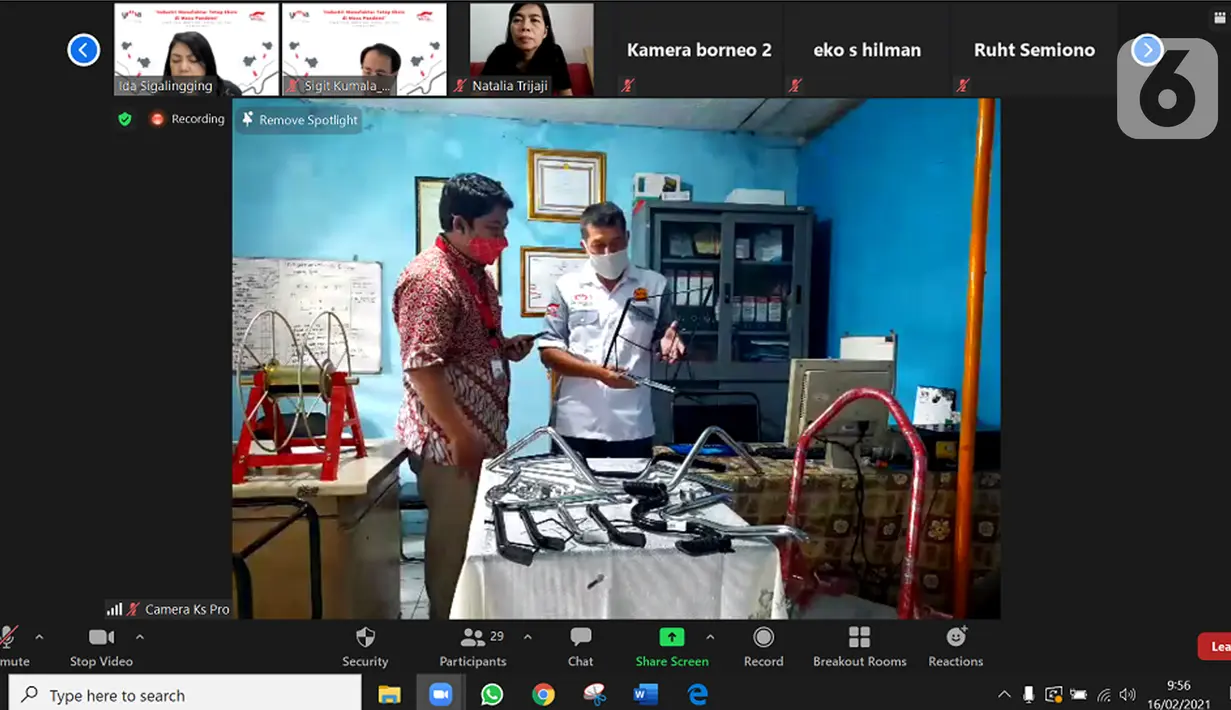Click muted mic icon on Natalia Trijaji

coord(460,86)
